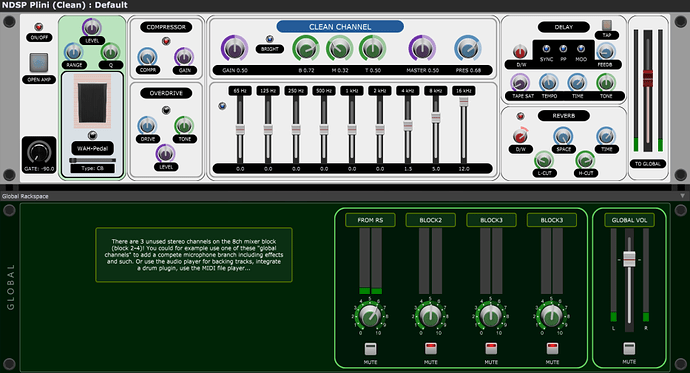Toggle the BRIGHT switch LED

point(270,39)
